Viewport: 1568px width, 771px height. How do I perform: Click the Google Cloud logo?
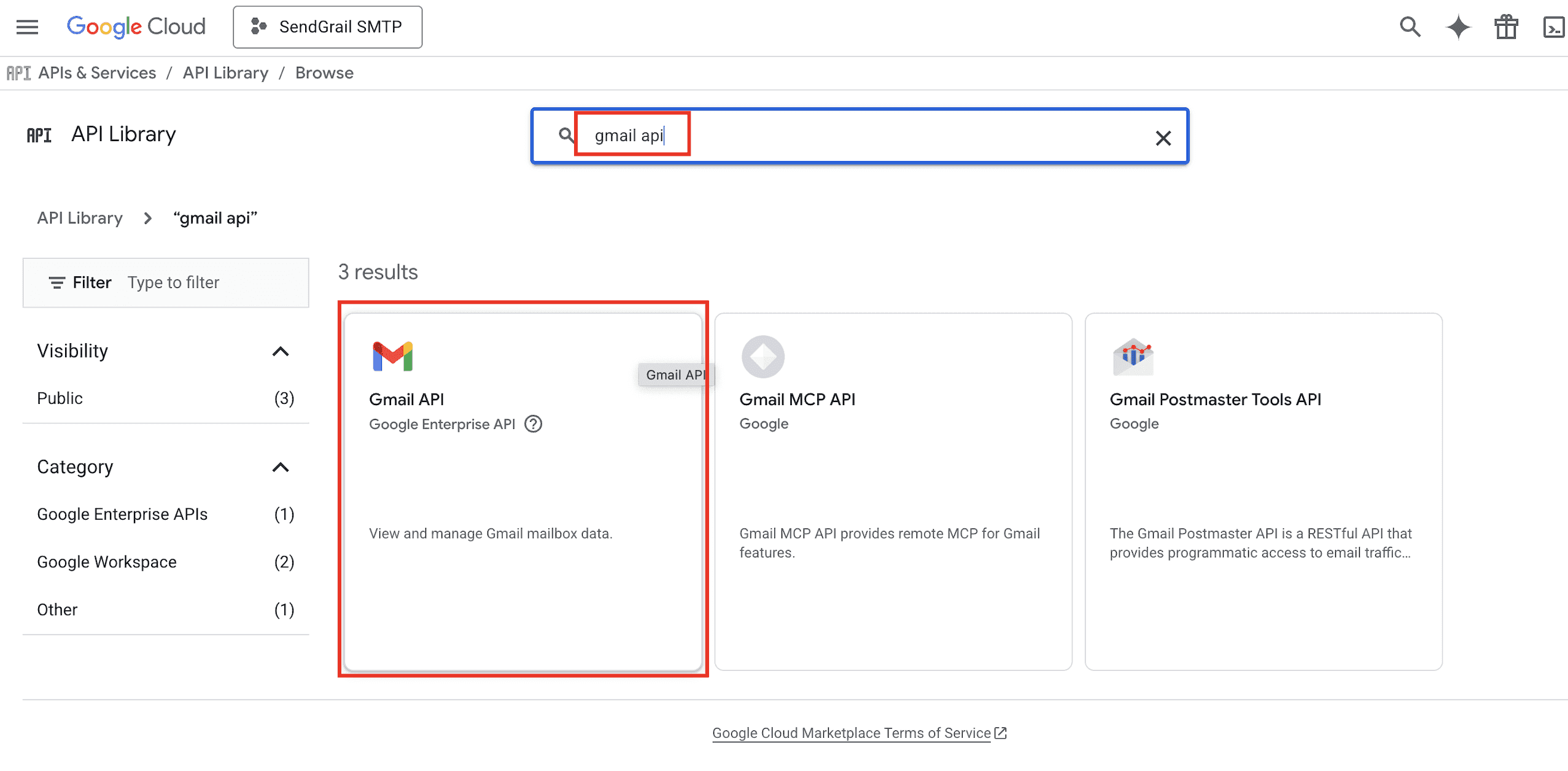coord(136,27)
